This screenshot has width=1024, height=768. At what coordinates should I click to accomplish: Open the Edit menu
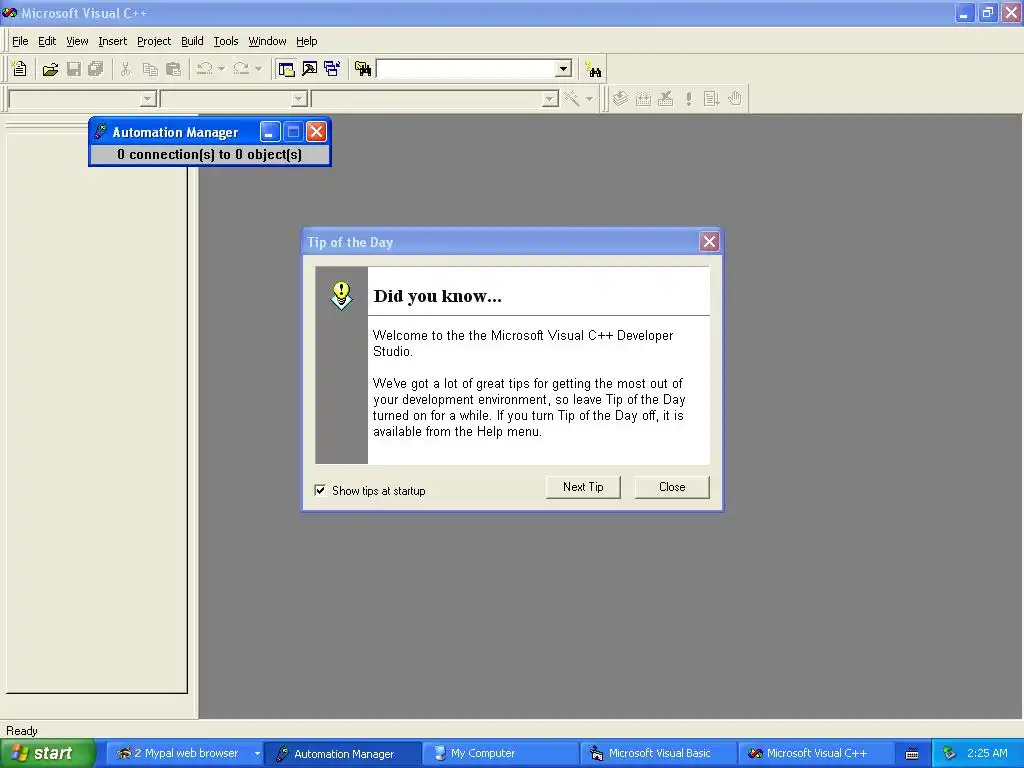pos(47,41)
